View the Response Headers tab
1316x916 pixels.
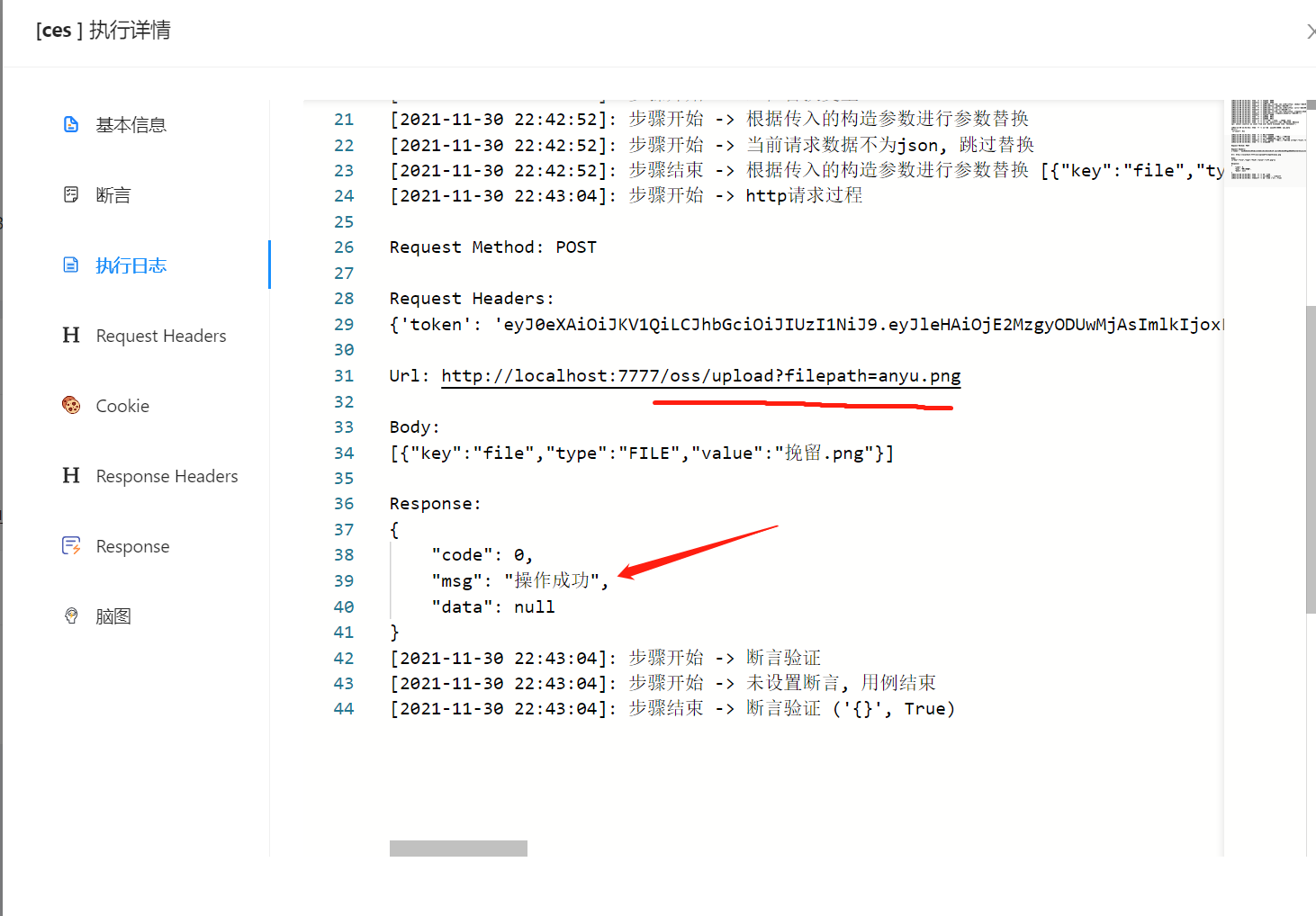point(167,476)
